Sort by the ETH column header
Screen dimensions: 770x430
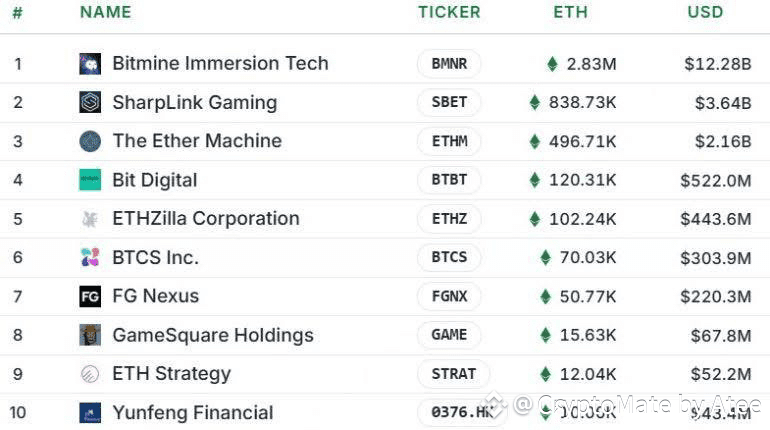(571, 12)
